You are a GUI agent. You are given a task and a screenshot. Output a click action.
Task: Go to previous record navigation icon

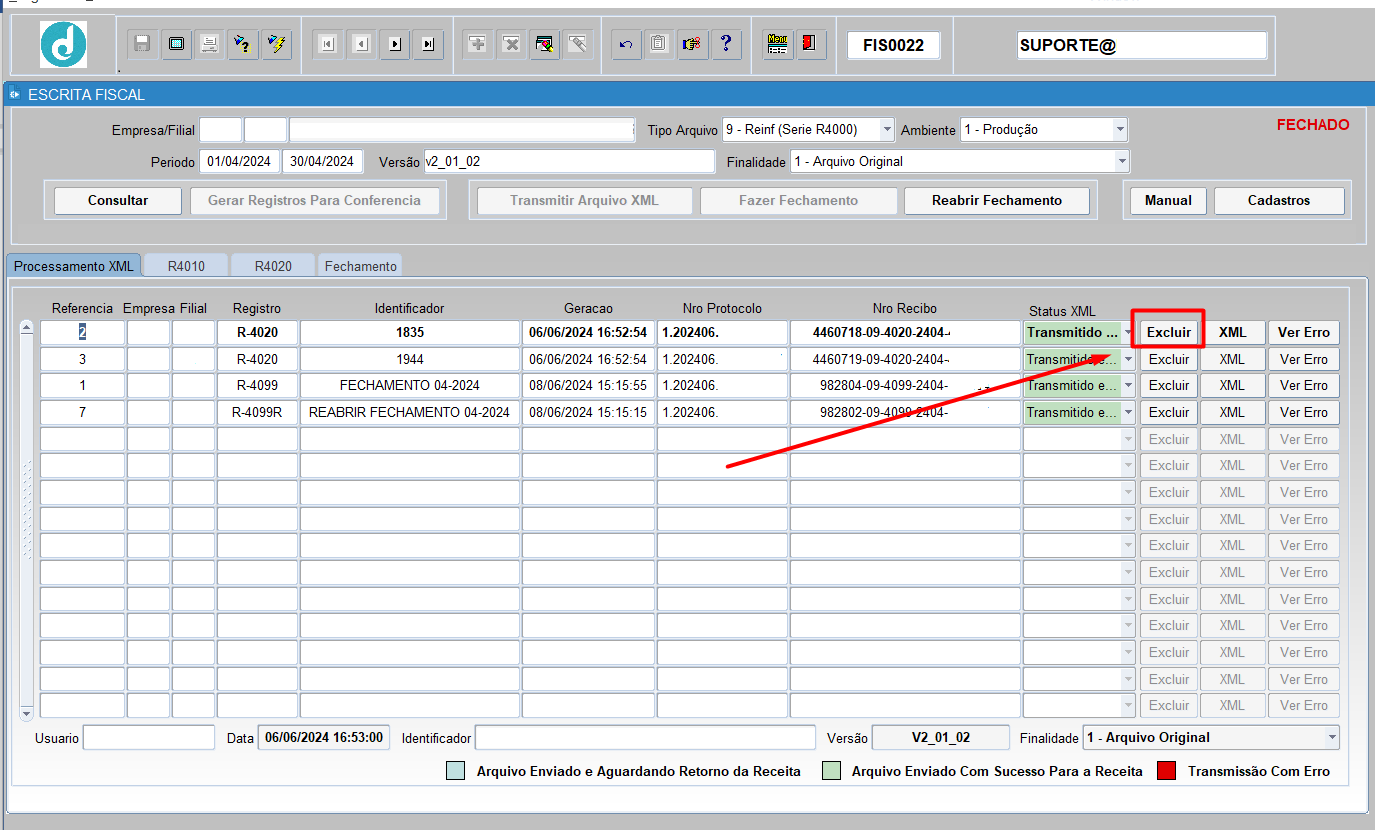361,44
